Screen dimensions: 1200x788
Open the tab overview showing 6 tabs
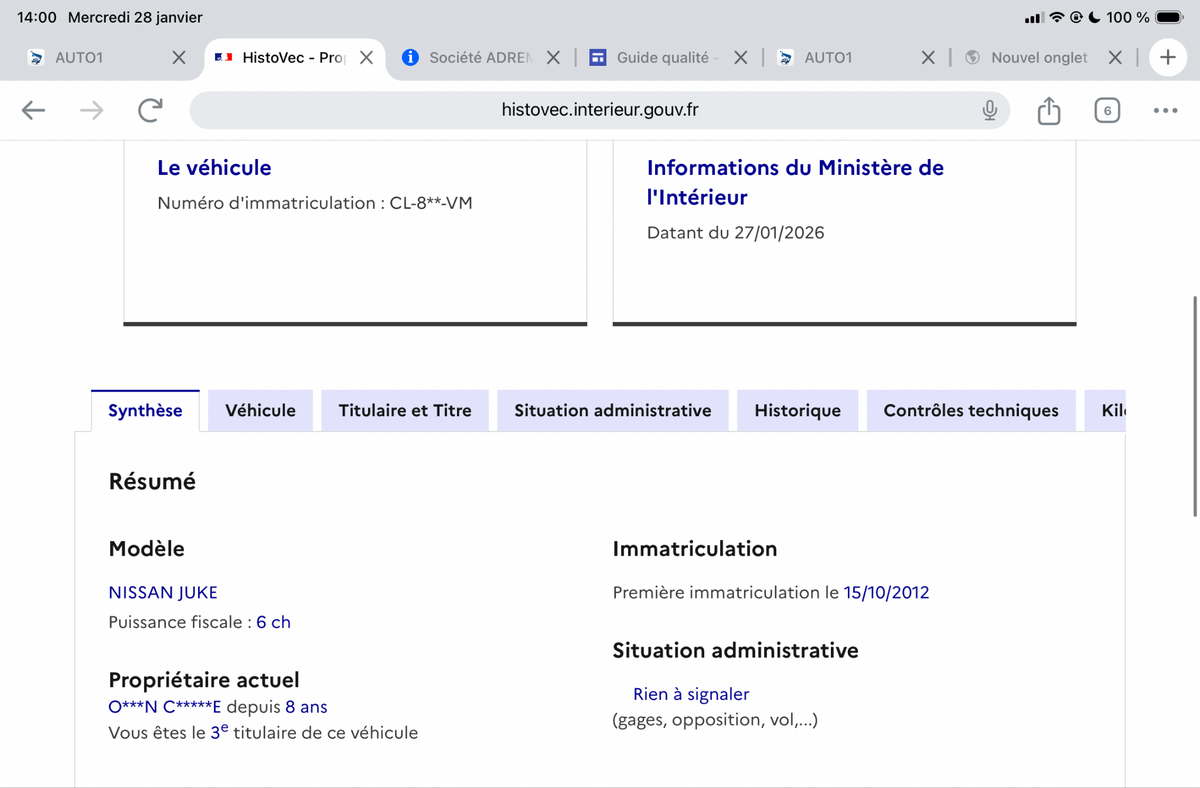(x=1106, y=110)
